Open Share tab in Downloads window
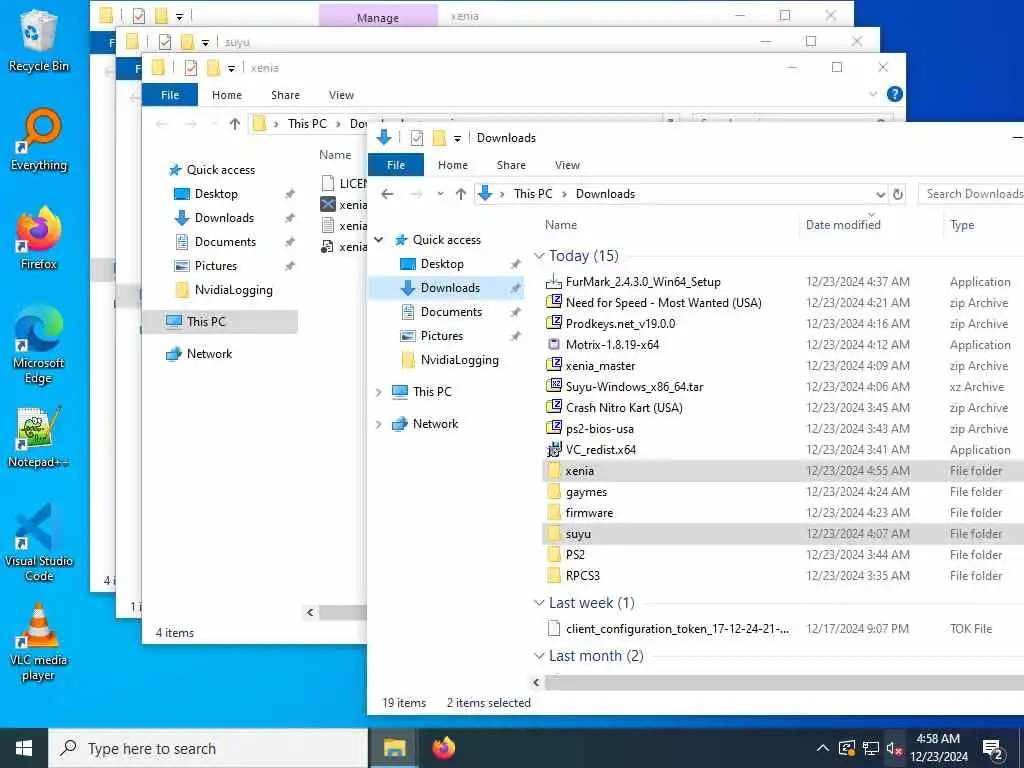1024x768 pixels. coord(511,165)
